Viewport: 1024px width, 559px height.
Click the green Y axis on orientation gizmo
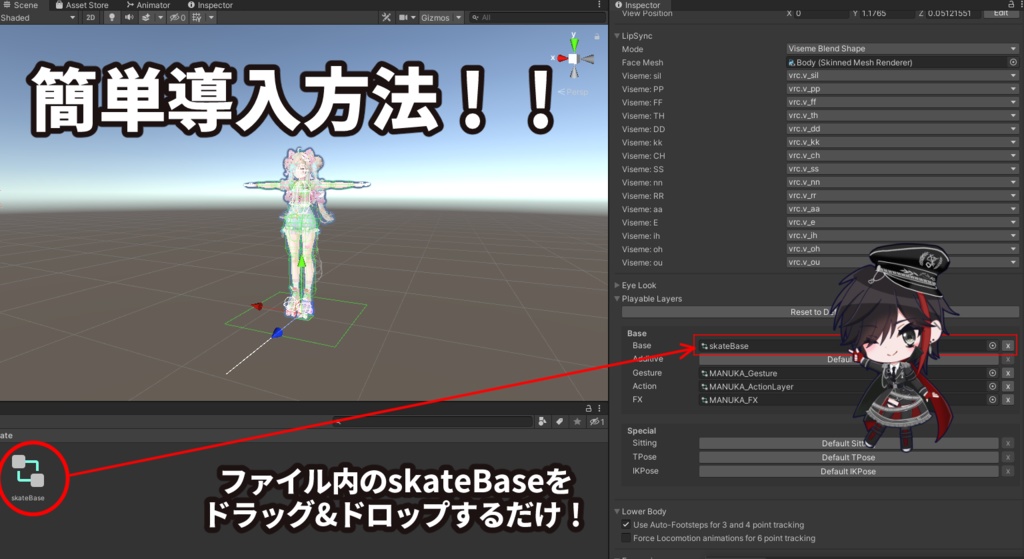pos(574,44)
